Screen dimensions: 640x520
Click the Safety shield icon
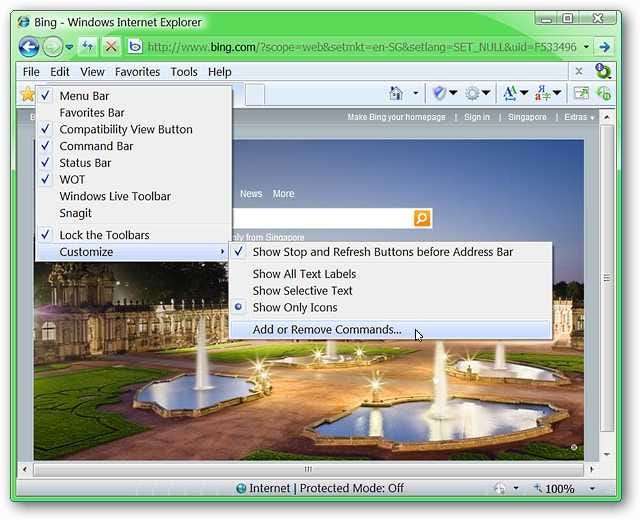[x=438, y=93]
